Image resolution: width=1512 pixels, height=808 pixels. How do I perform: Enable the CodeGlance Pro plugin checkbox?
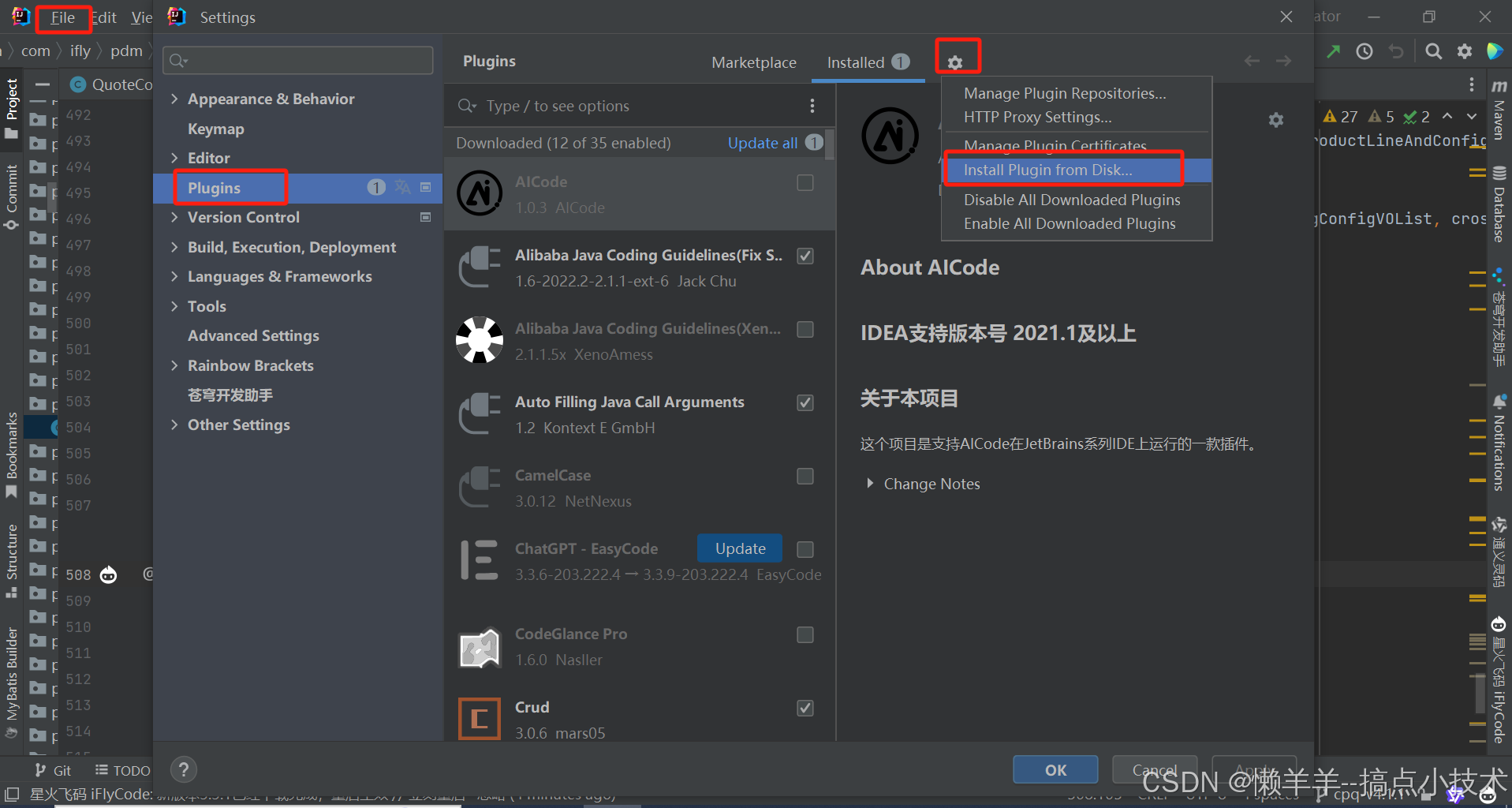(805, 634)
